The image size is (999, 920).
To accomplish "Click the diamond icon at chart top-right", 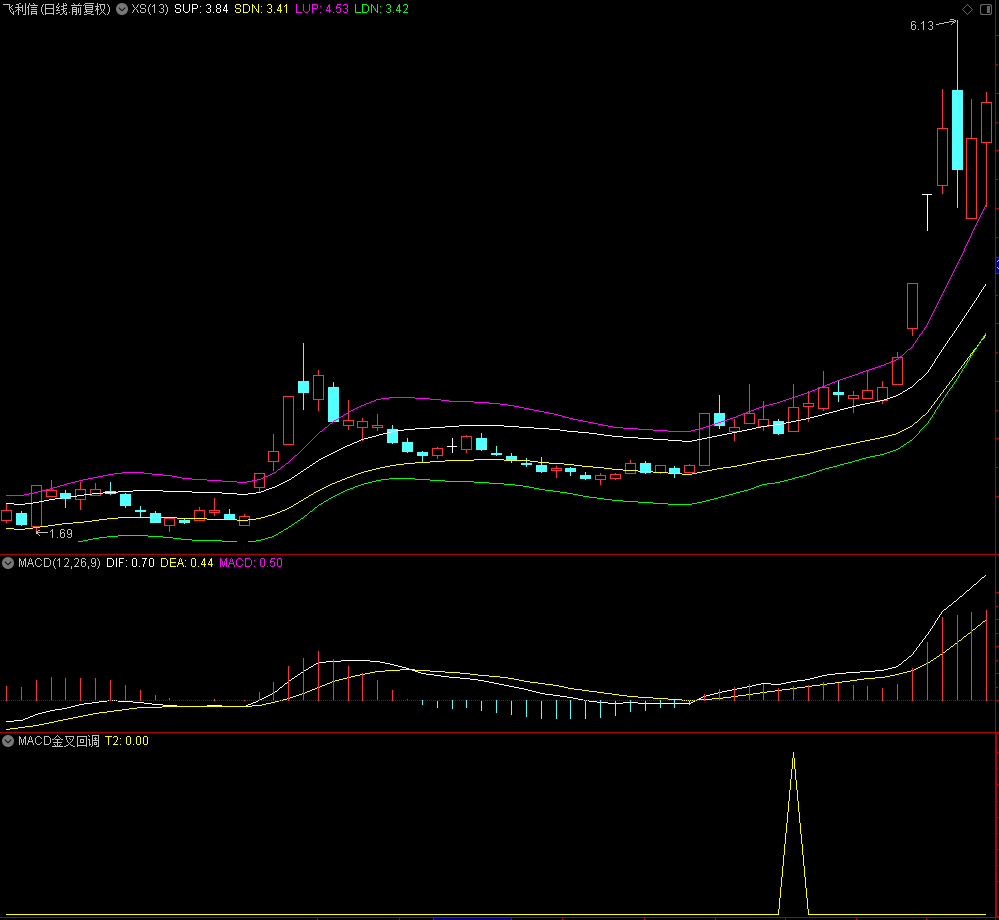I will click(967, 9).
